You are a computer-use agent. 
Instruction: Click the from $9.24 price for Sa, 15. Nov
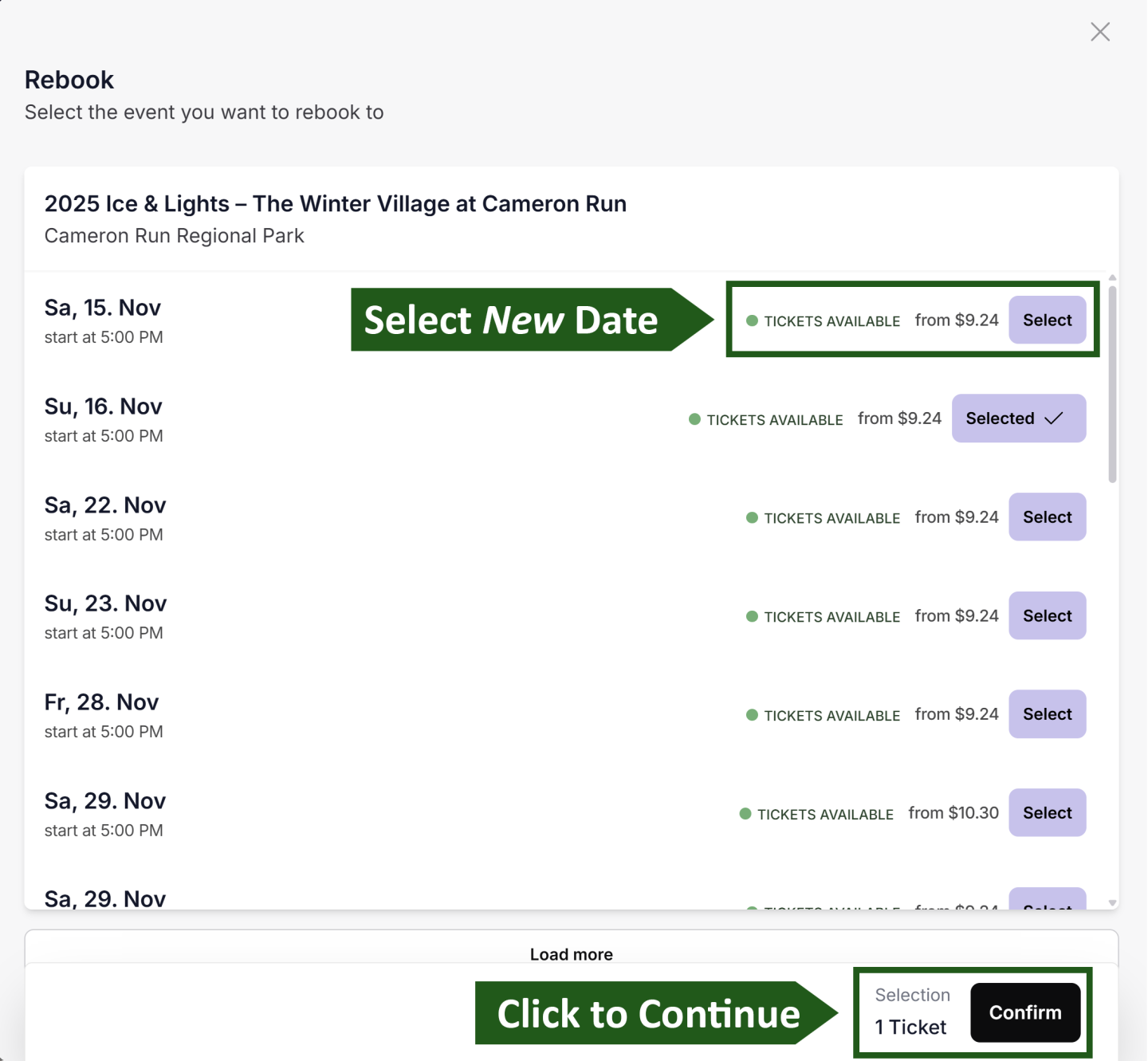tap(957, 320)
